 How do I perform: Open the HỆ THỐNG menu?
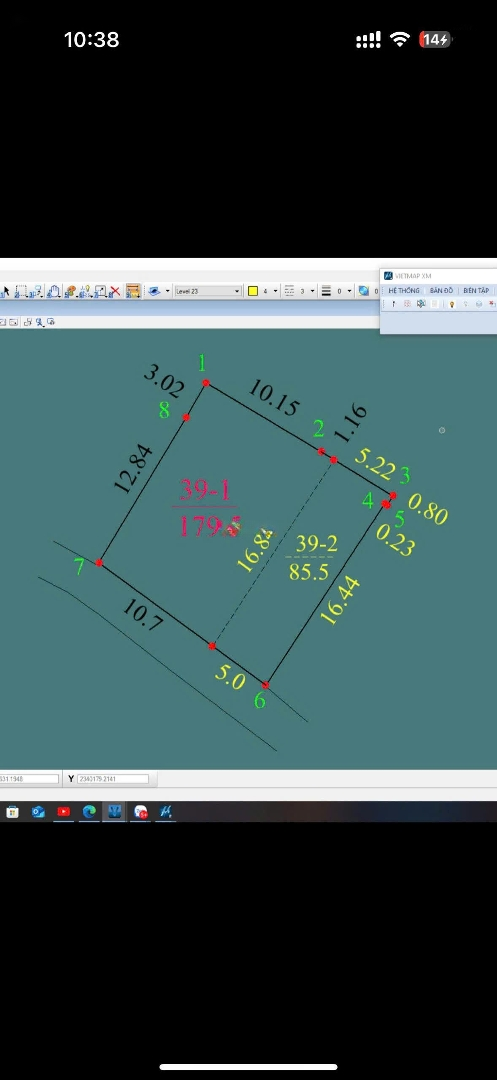tap(403, 291)
